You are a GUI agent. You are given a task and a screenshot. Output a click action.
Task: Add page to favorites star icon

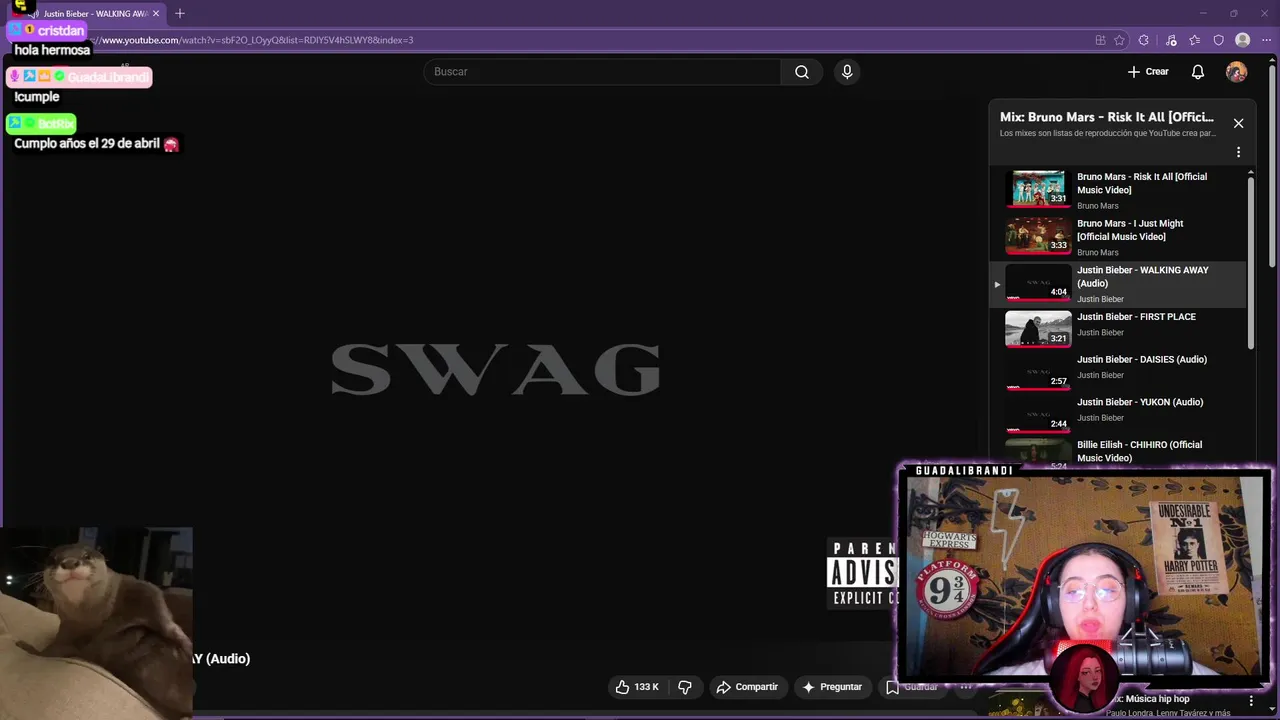tap(1119, 40)
